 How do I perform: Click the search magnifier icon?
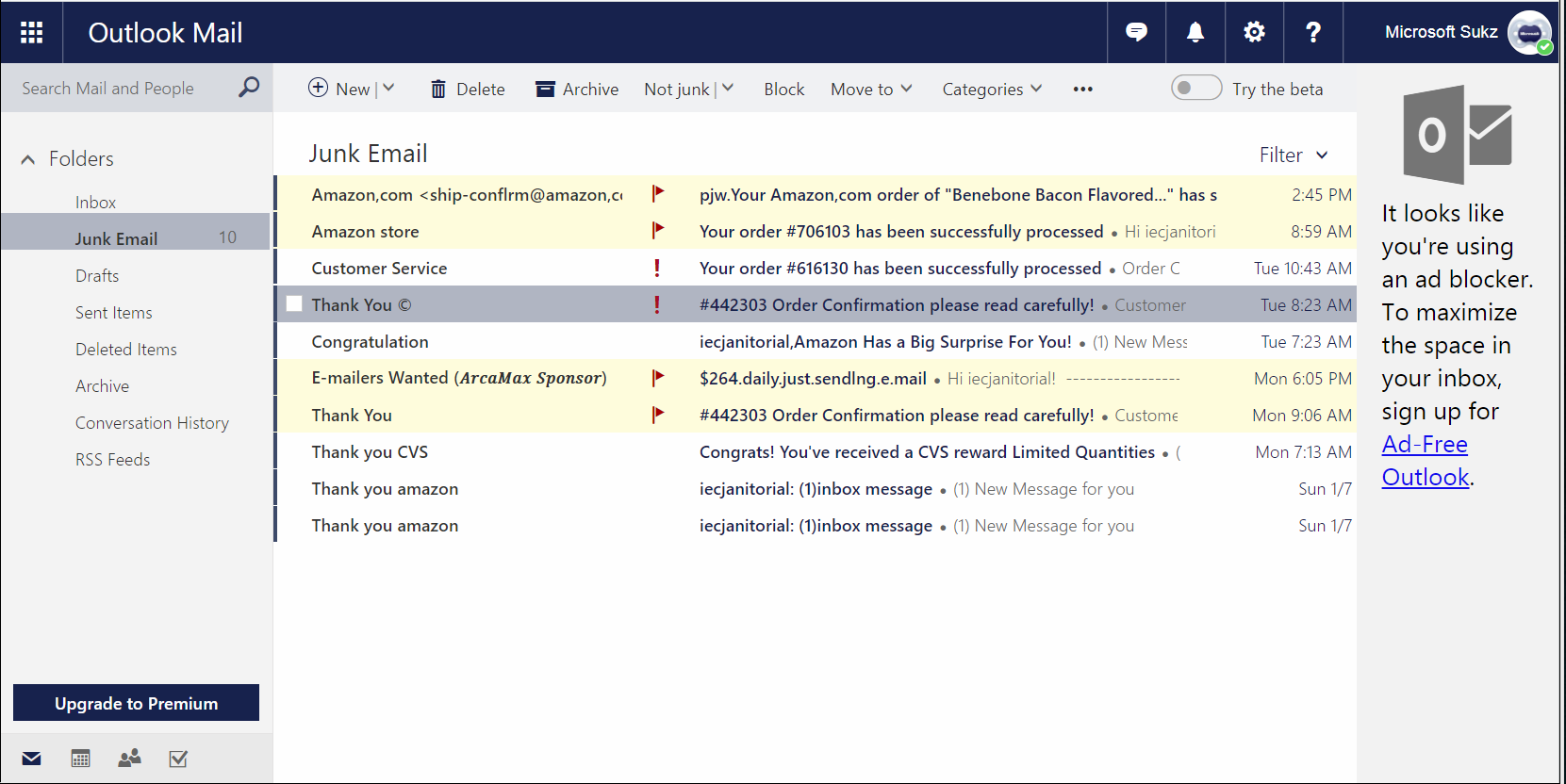coord(249,88)
